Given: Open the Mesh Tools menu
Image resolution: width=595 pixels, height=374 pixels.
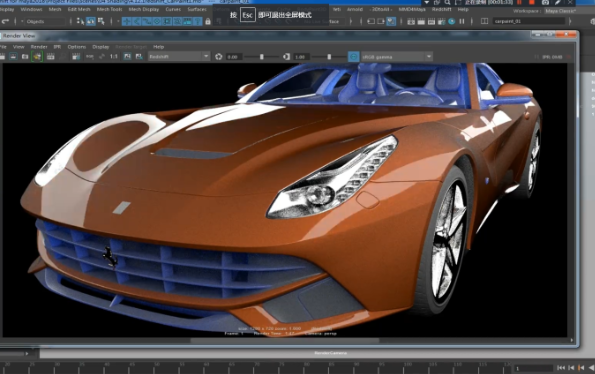Looking at the screenshot, I should tap(109, 9).
